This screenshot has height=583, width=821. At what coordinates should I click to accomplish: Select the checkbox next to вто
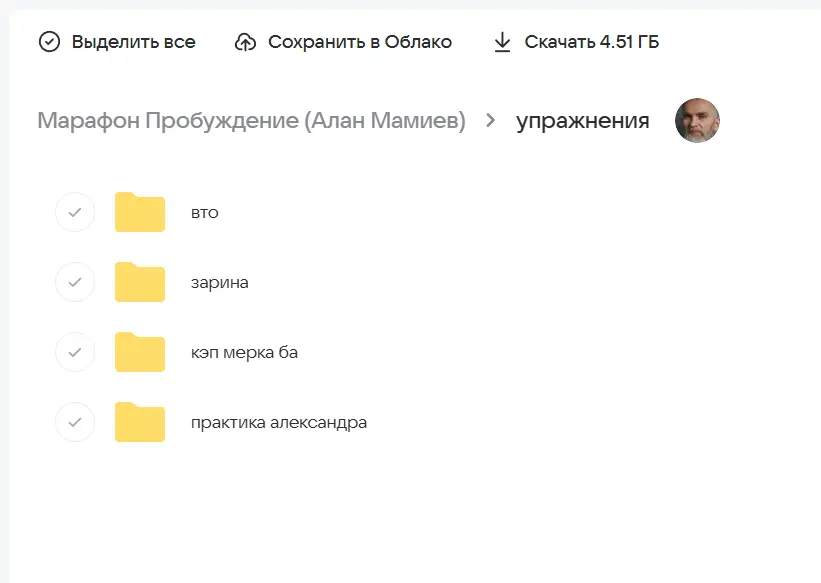coord(74,212)
